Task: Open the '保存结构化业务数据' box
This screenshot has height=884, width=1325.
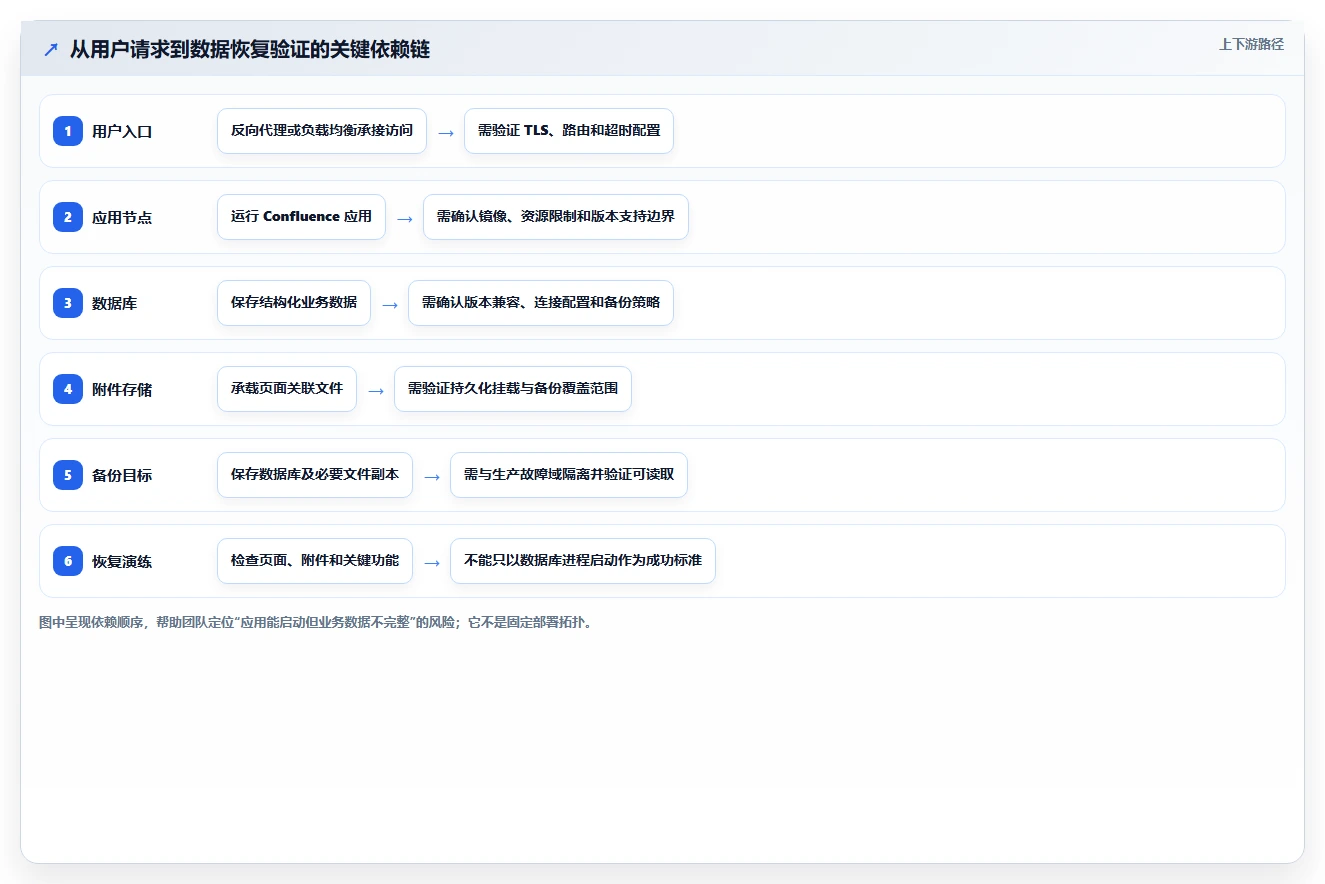Action: (x=294, y=303)
